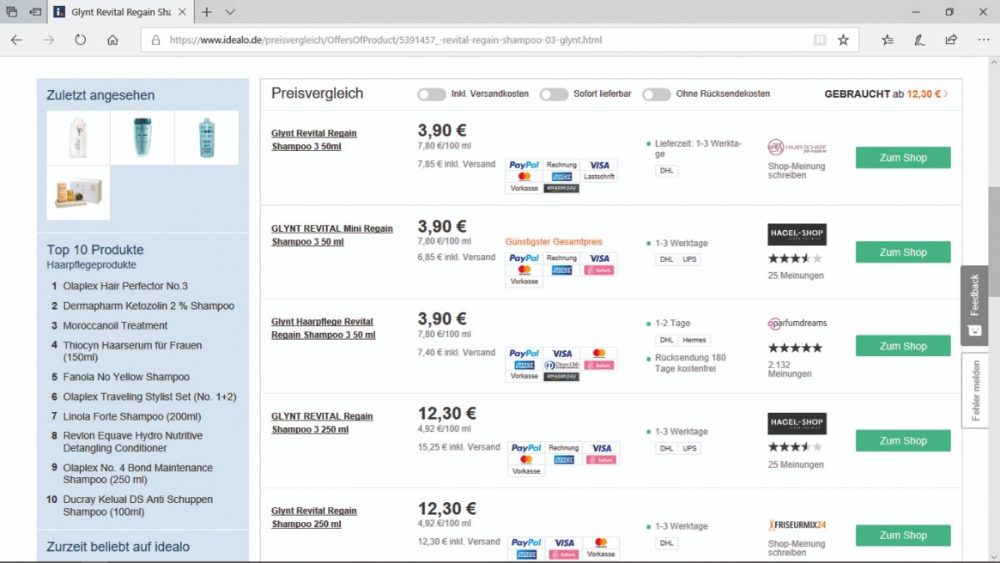Click the add notes pen icon
Screen dimensions: 1000x563
coord(919,40)
